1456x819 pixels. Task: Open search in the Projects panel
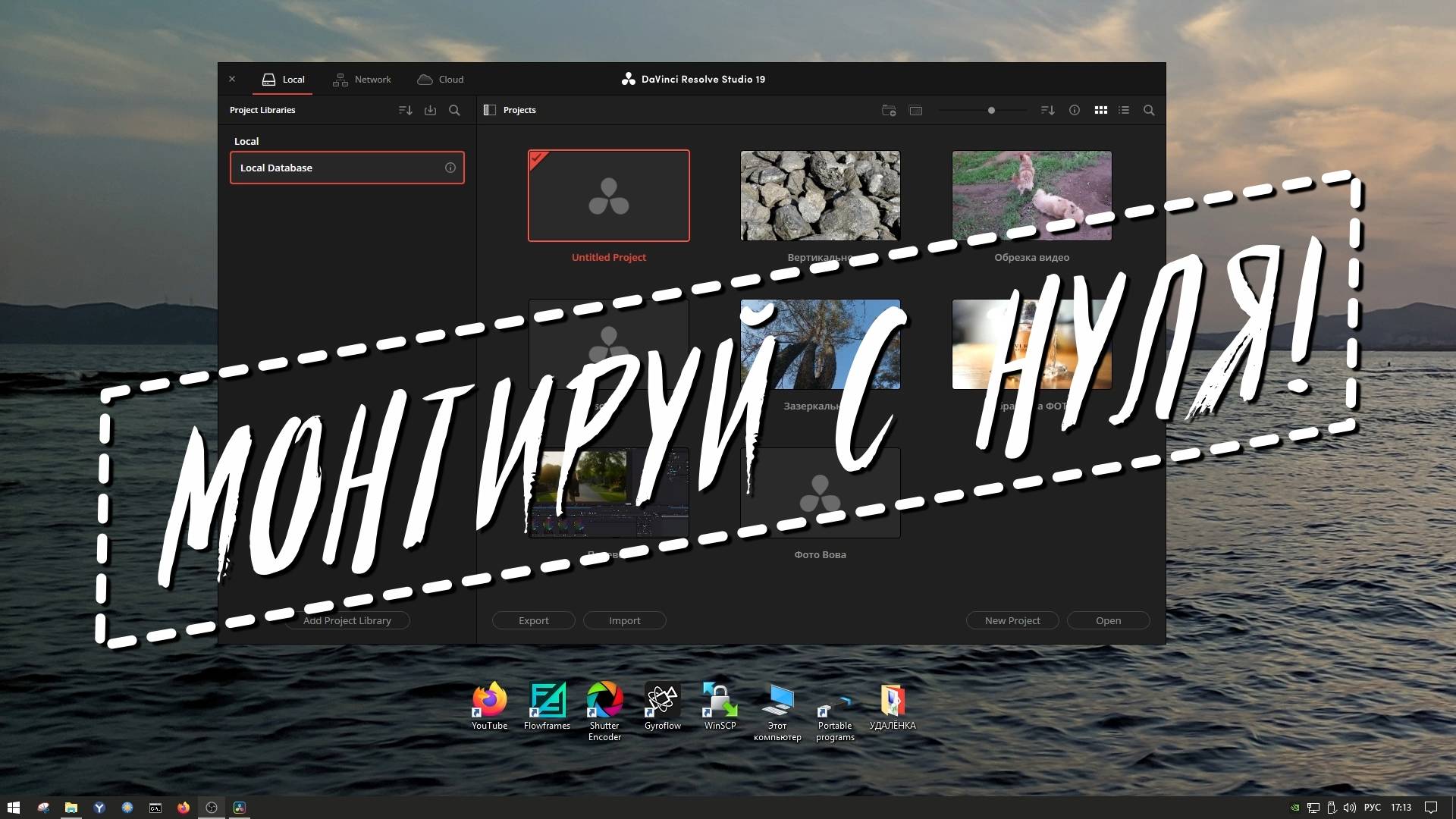1148,110
